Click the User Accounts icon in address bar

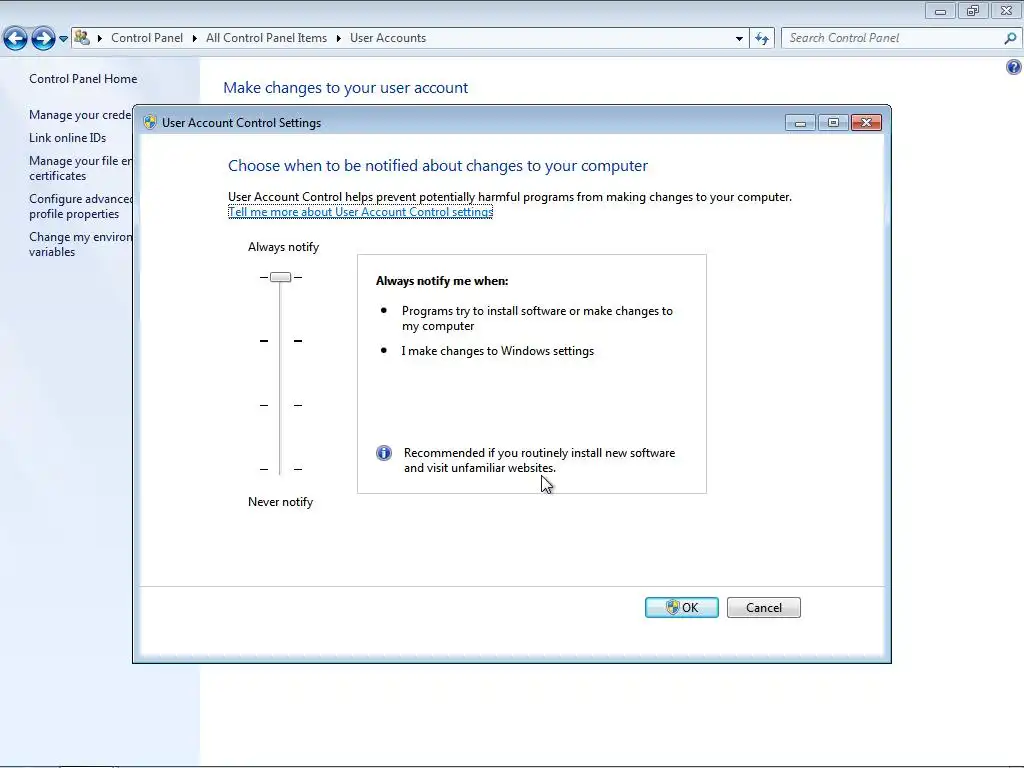[x=82, y=38]
